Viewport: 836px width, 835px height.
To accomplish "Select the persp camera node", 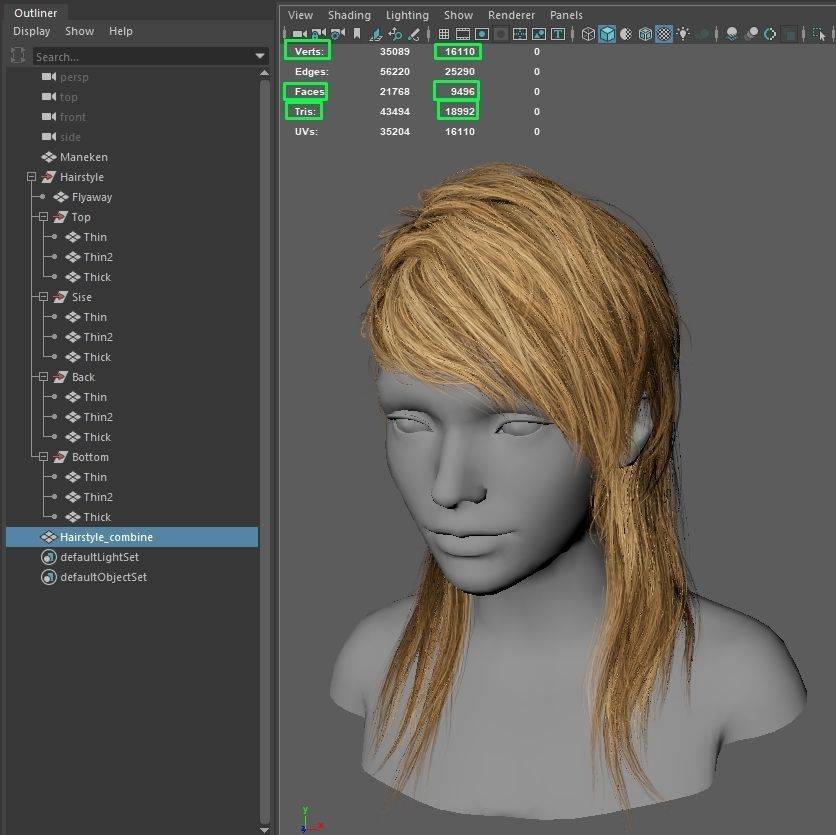I will 74,77.
